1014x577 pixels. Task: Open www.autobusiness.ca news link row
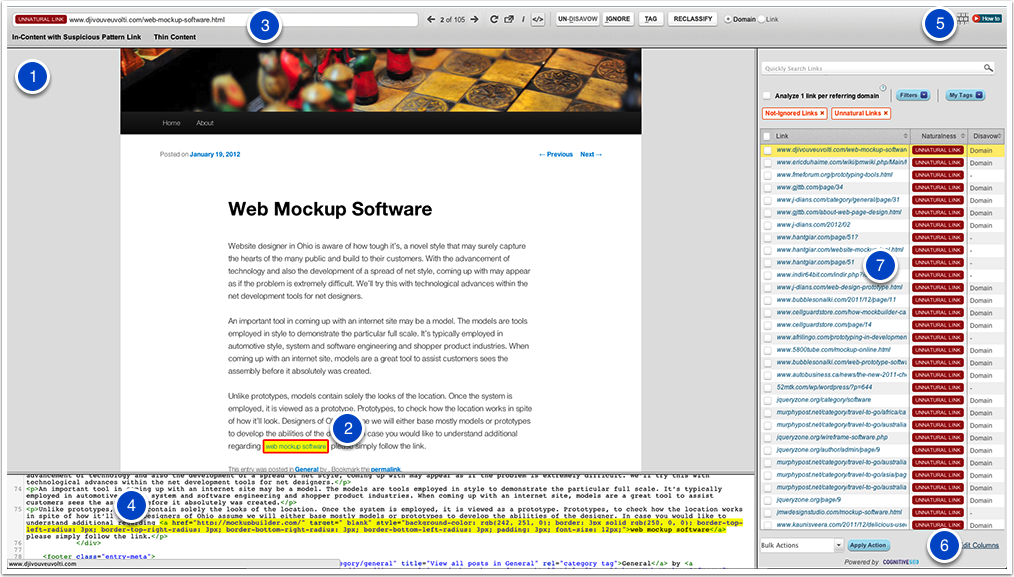841,375
